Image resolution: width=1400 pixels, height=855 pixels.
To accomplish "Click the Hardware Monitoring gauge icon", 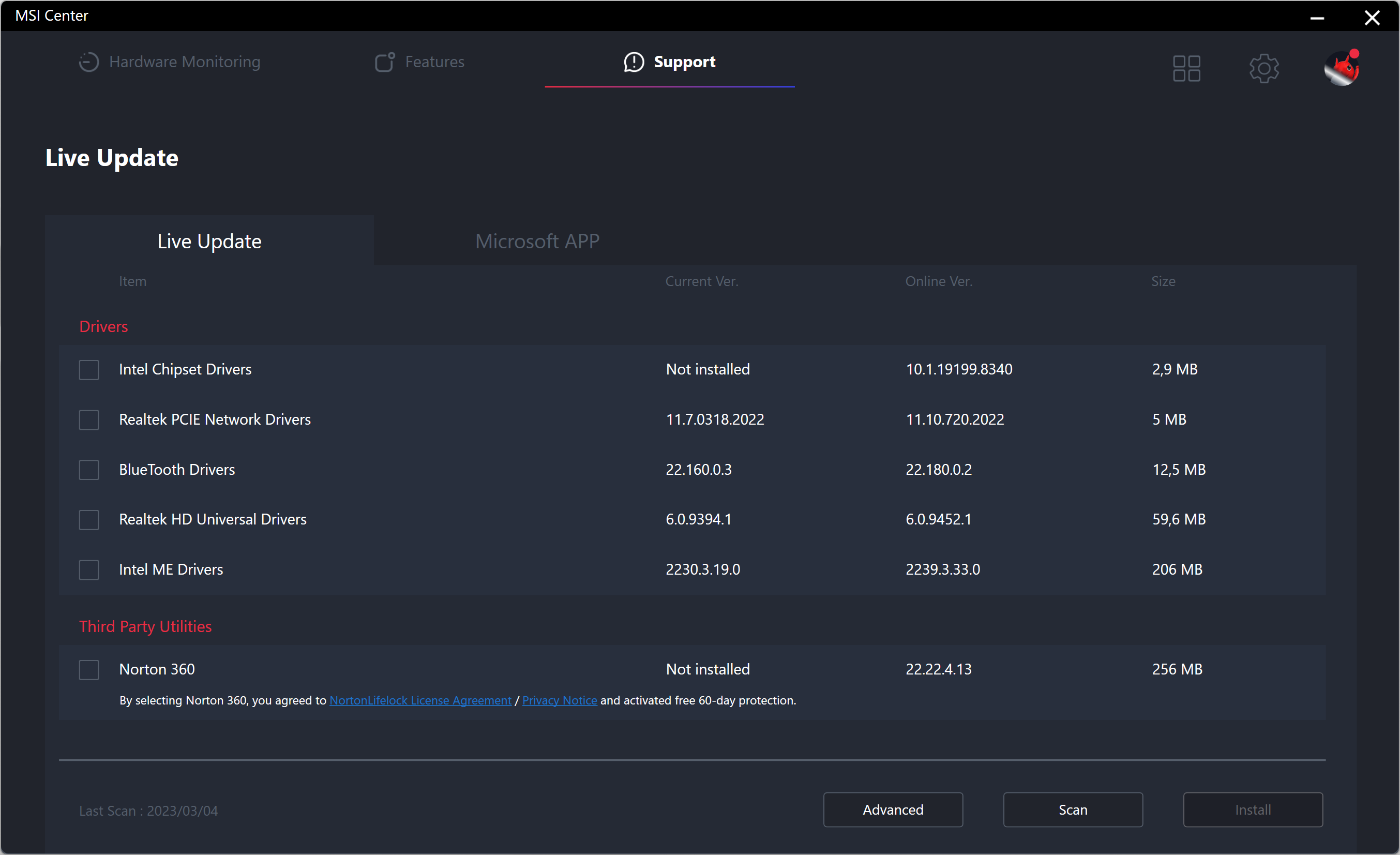I will pyautogui.click(x=88, y=62).
